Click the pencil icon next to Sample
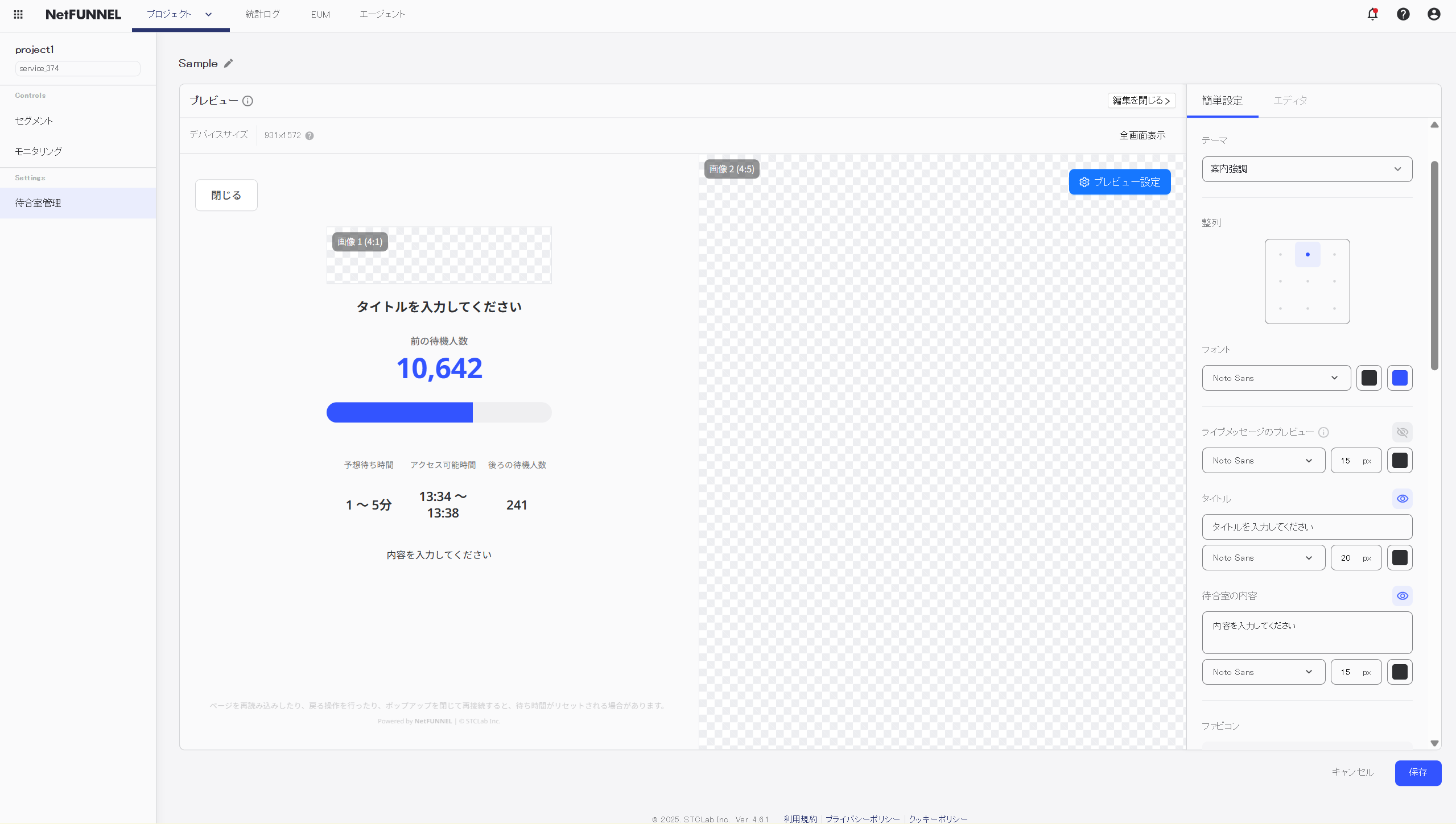The width and height of the screenshot is (1456, 824). [x=229, y=63]
